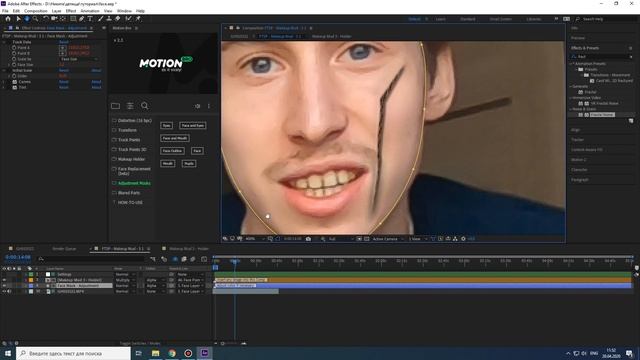Toggle Motion Blur enable icon in timeline
The width and height of the screenshot is (640, 360).
click(x=193, y=259)
